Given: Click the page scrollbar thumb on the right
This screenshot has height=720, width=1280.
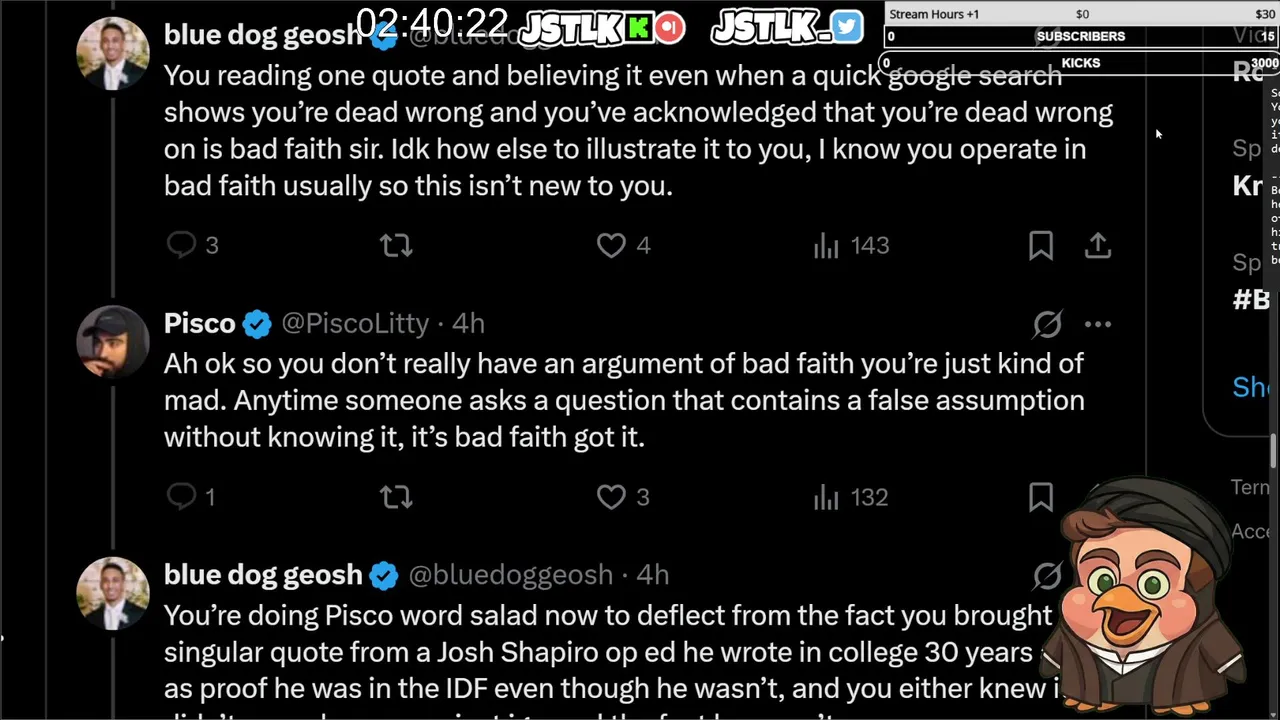Looking at the screenshot, I should point(1274,452).
